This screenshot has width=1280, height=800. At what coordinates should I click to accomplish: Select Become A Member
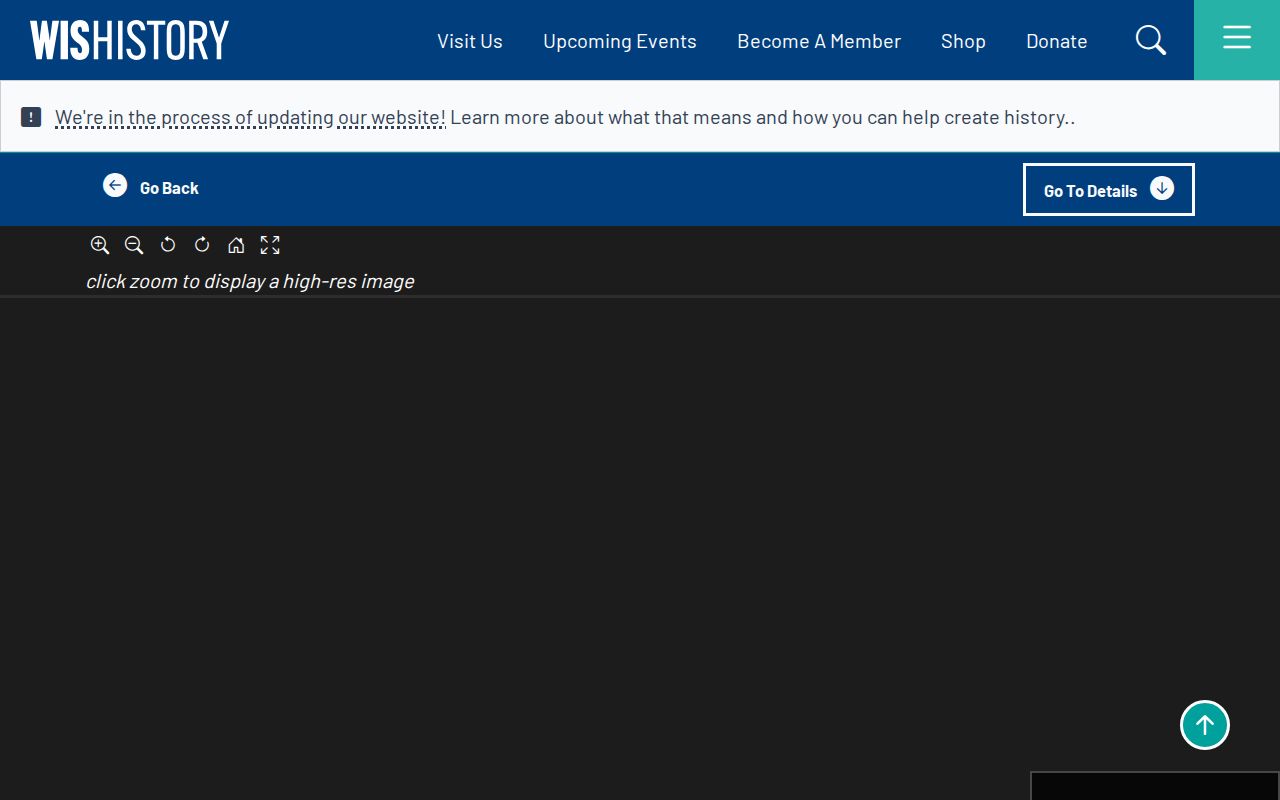pos(819,41)
